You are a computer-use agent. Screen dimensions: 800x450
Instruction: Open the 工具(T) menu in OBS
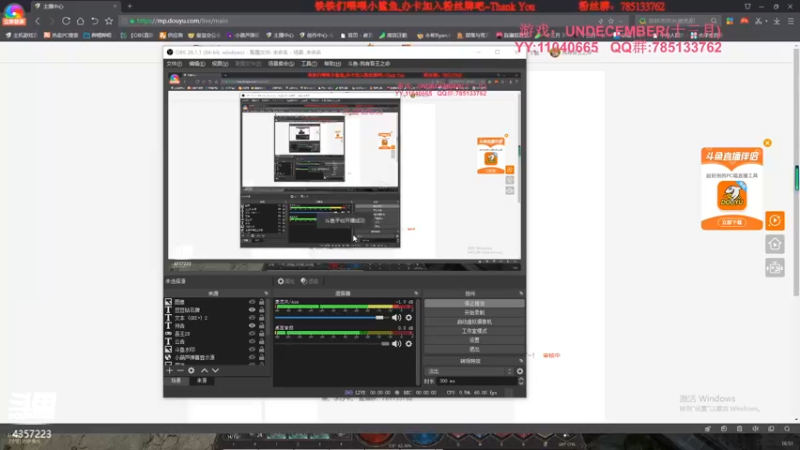309,64
